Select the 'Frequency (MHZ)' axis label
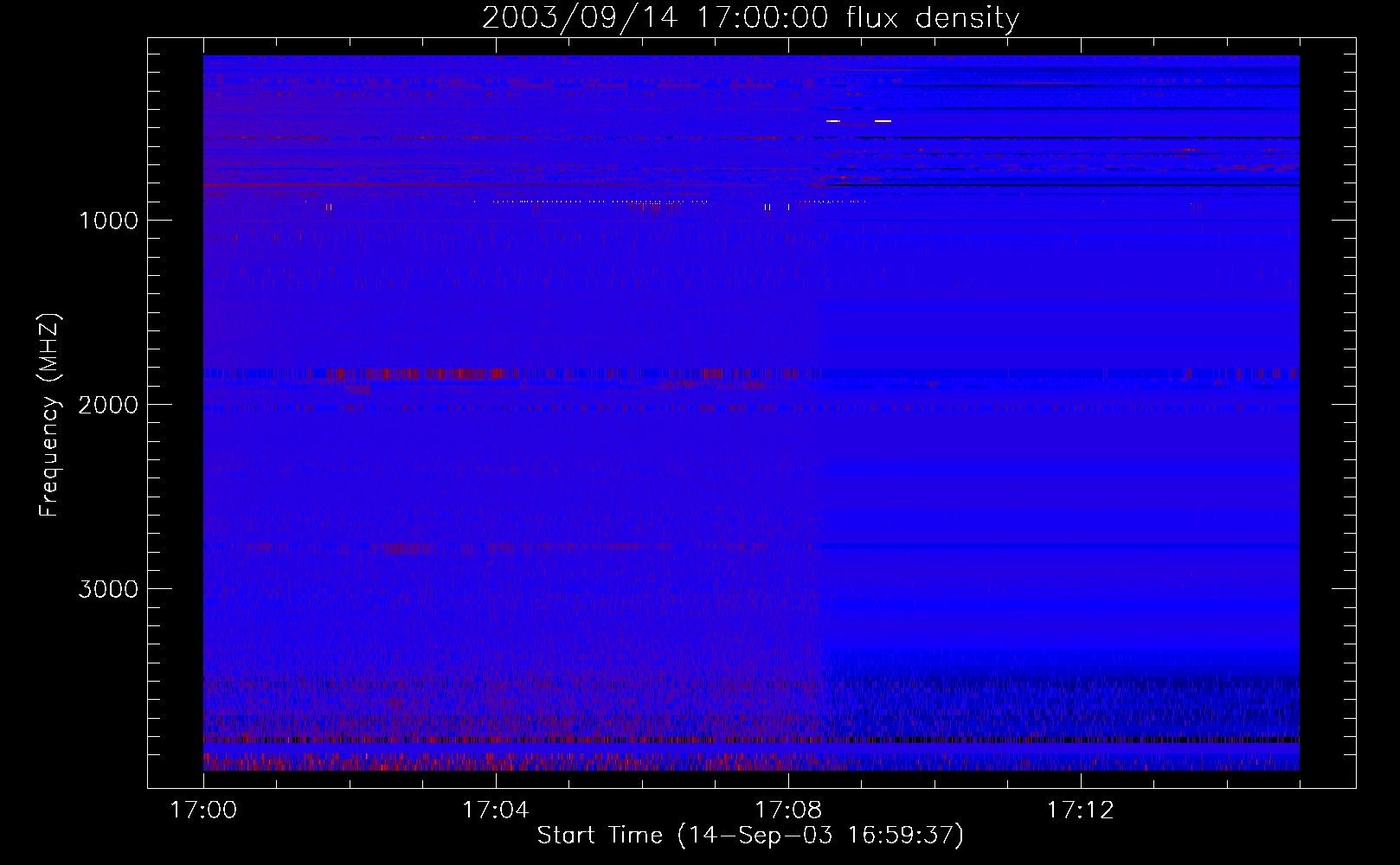1400x865 pixels. 49,415
